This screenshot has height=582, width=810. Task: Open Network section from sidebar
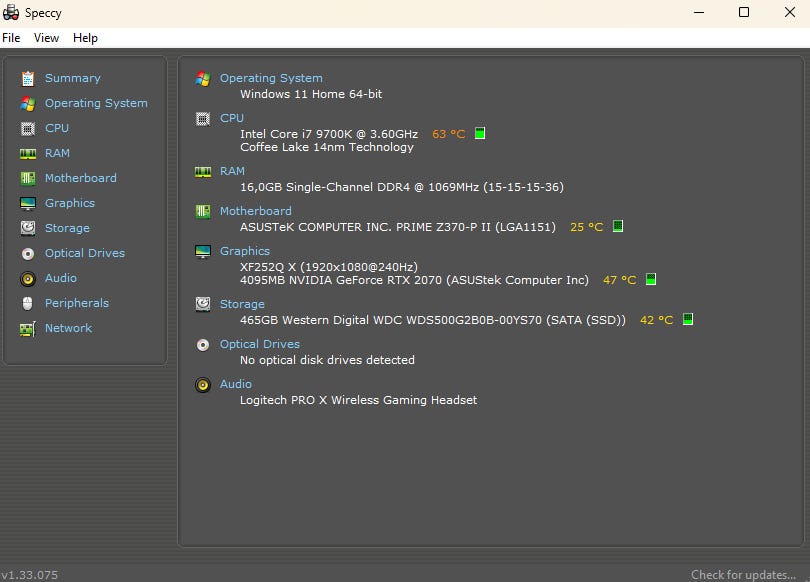(68, 328)
